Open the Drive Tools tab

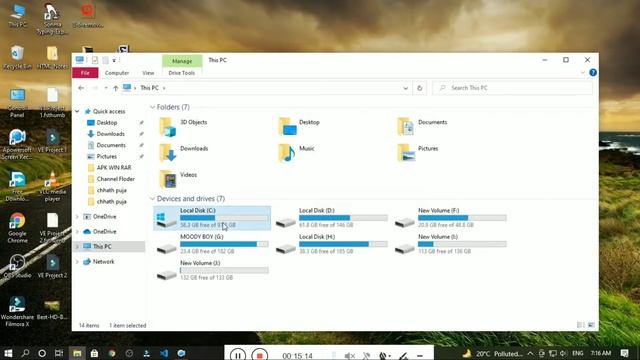182,73
